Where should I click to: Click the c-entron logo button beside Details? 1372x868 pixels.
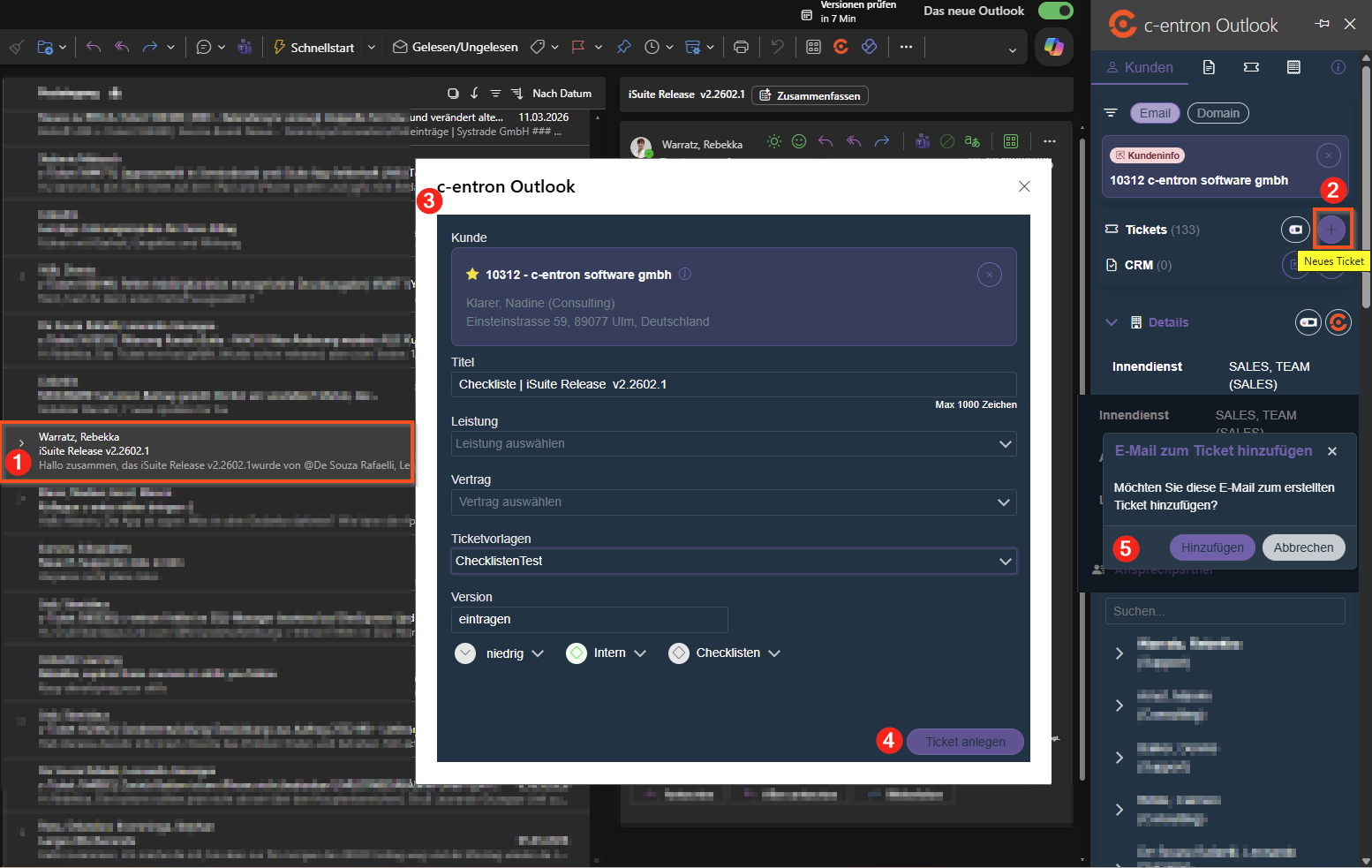pyautogui.click(x=1338, y=322)
